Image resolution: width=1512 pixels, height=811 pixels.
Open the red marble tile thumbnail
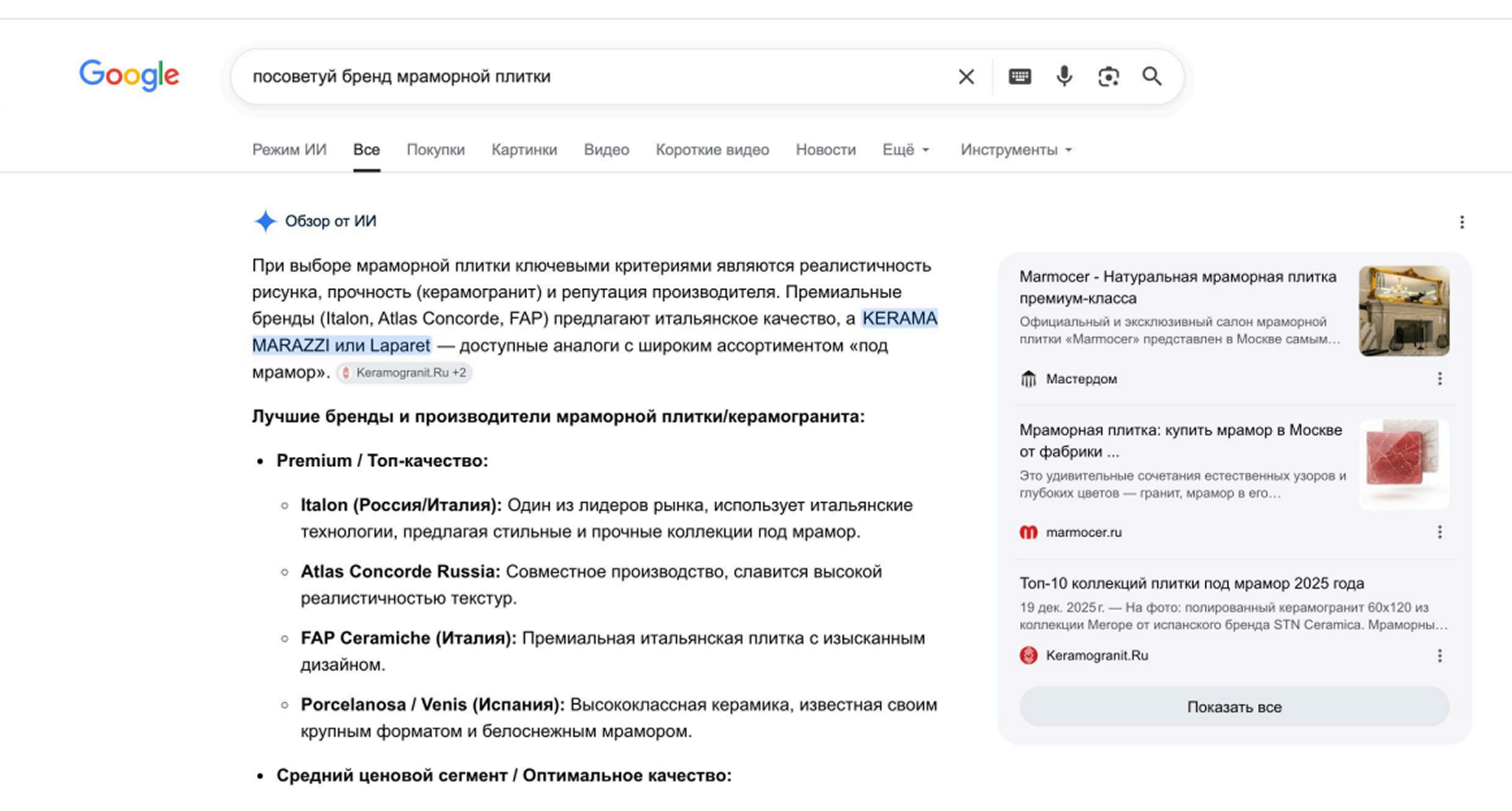[1404, 464]
